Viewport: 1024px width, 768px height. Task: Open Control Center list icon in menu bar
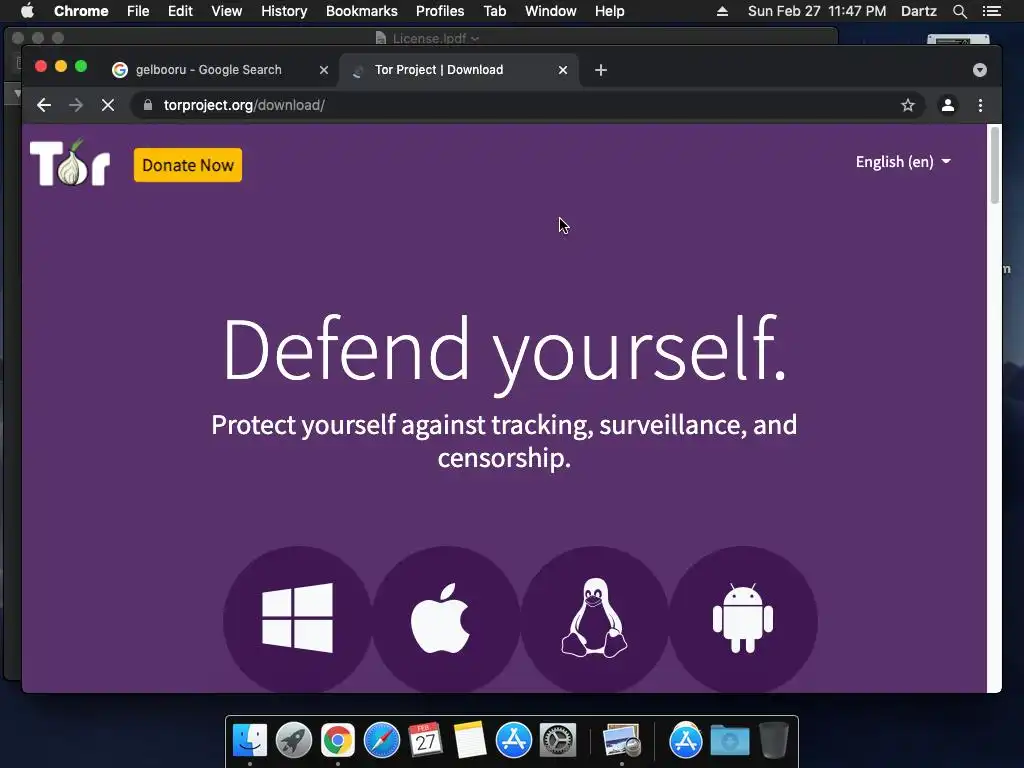coord(991,11)
